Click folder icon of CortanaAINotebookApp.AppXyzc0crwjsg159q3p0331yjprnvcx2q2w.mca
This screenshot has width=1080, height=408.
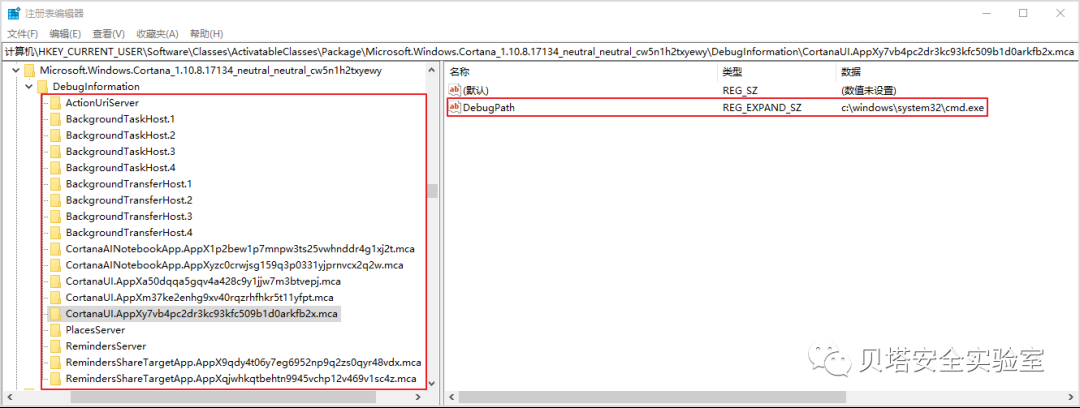pyautogui.click(x=55, y=265)
